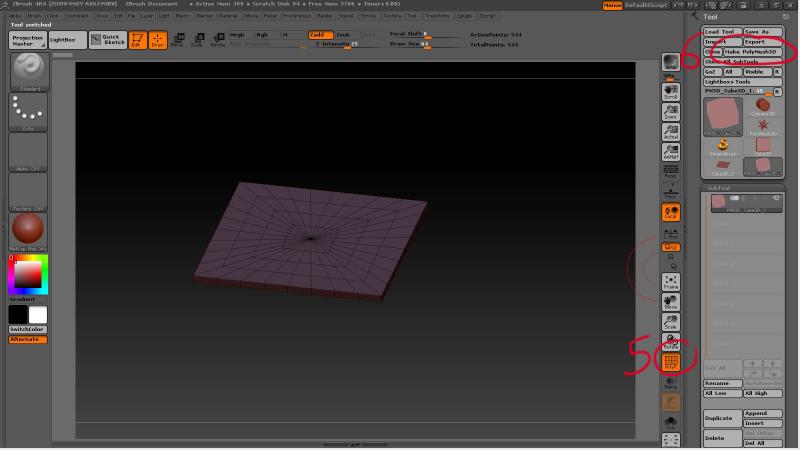Image resolution: width=800 pixels, height=450 pixels.
Task: Toggle the L.Sym icon
Action: (670, 233)
